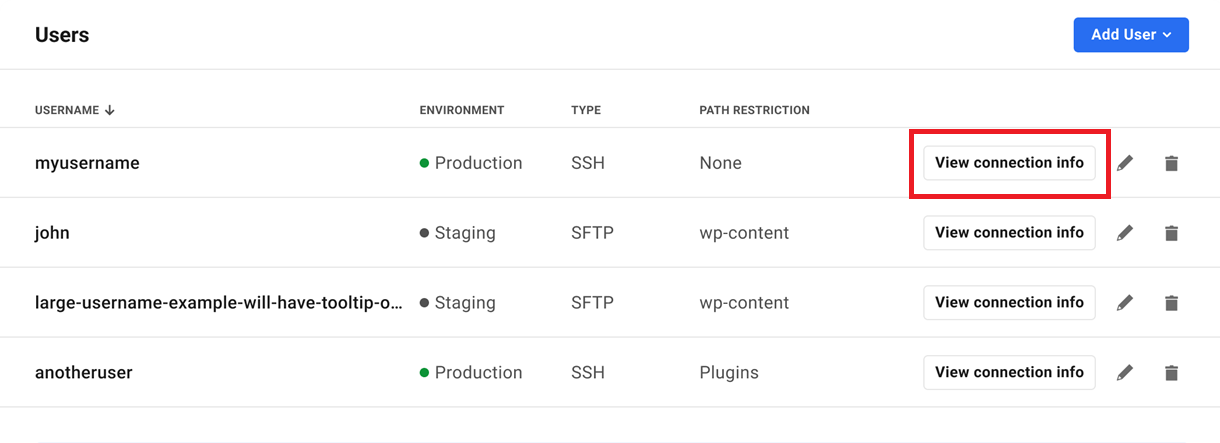Sort table by Username column header
1220x443 pixels.
(x=75, y=110)
